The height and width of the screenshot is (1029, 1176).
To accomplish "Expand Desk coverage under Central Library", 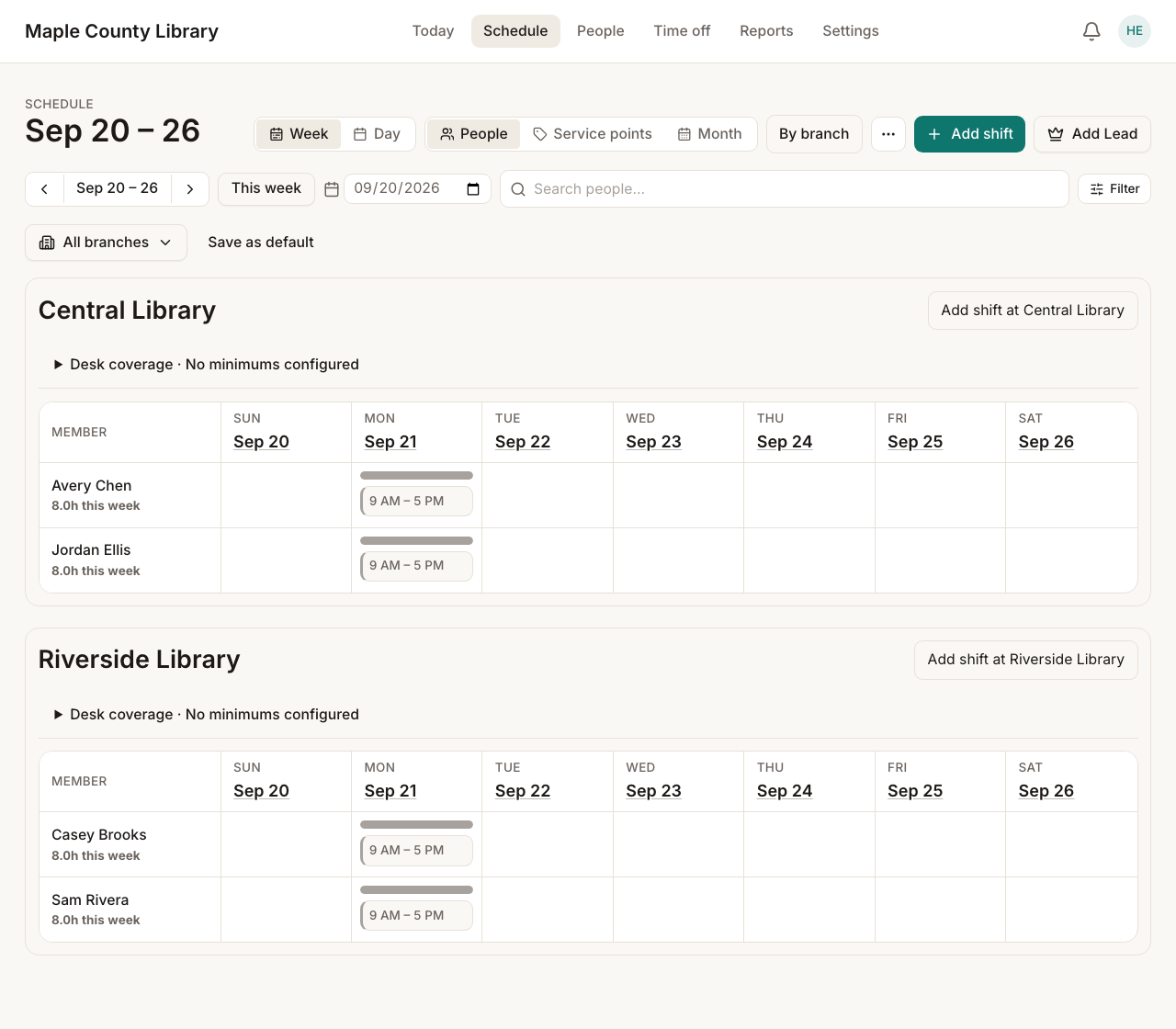I will pos(207,365).
